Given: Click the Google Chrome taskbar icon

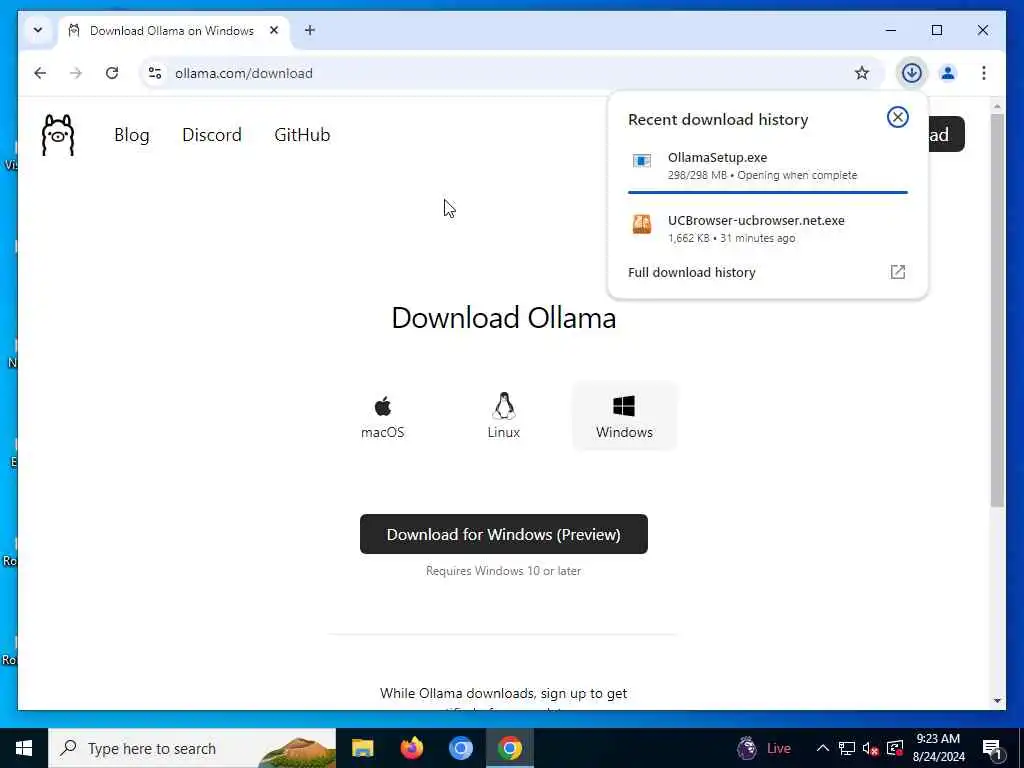Looking at the screenshot, I should 510,748.
